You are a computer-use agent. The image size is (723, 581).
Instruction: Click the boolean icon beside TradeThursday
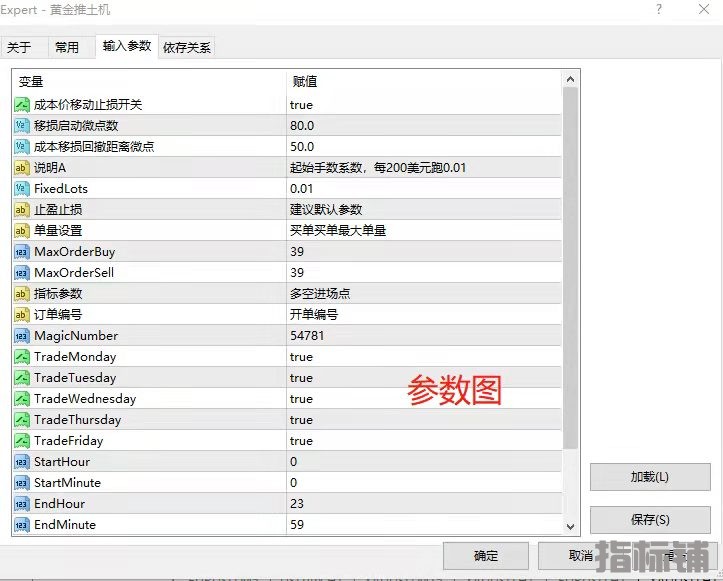click(x=22, y=420)
